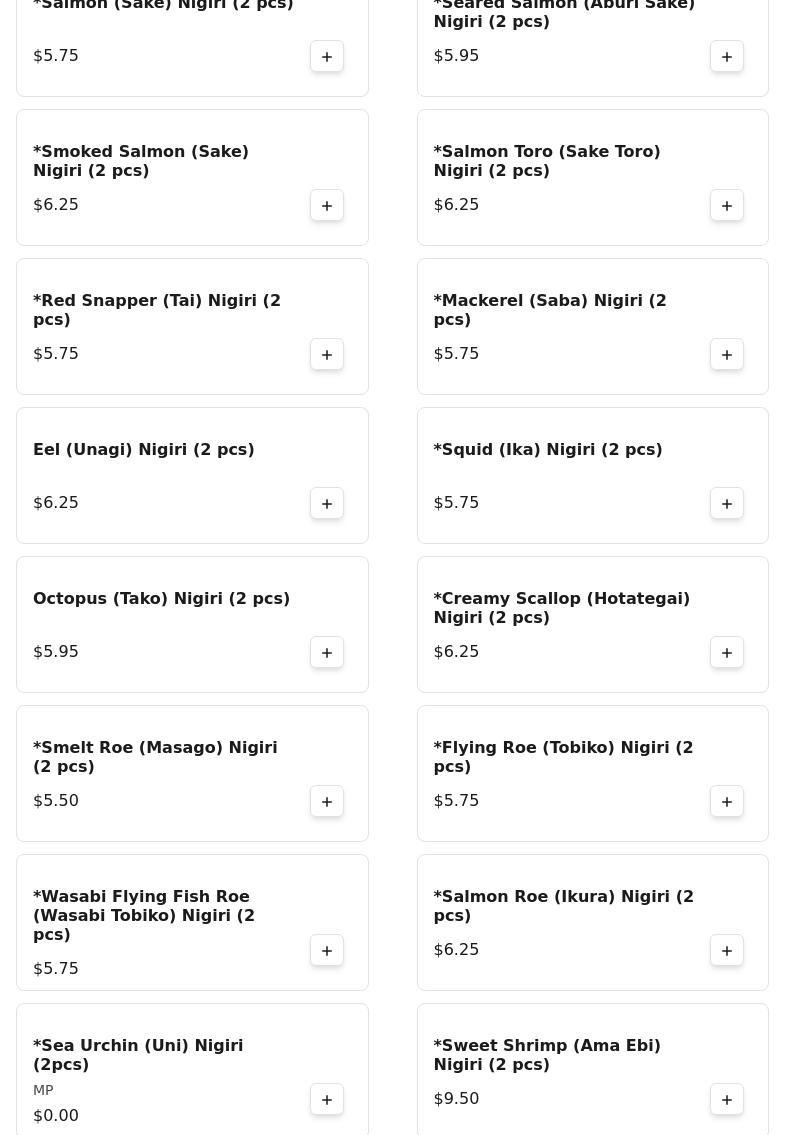The image size is (785, 1135).
Task: Add Octopus (Tako) Nigiri to order
Action: point(327,653)
